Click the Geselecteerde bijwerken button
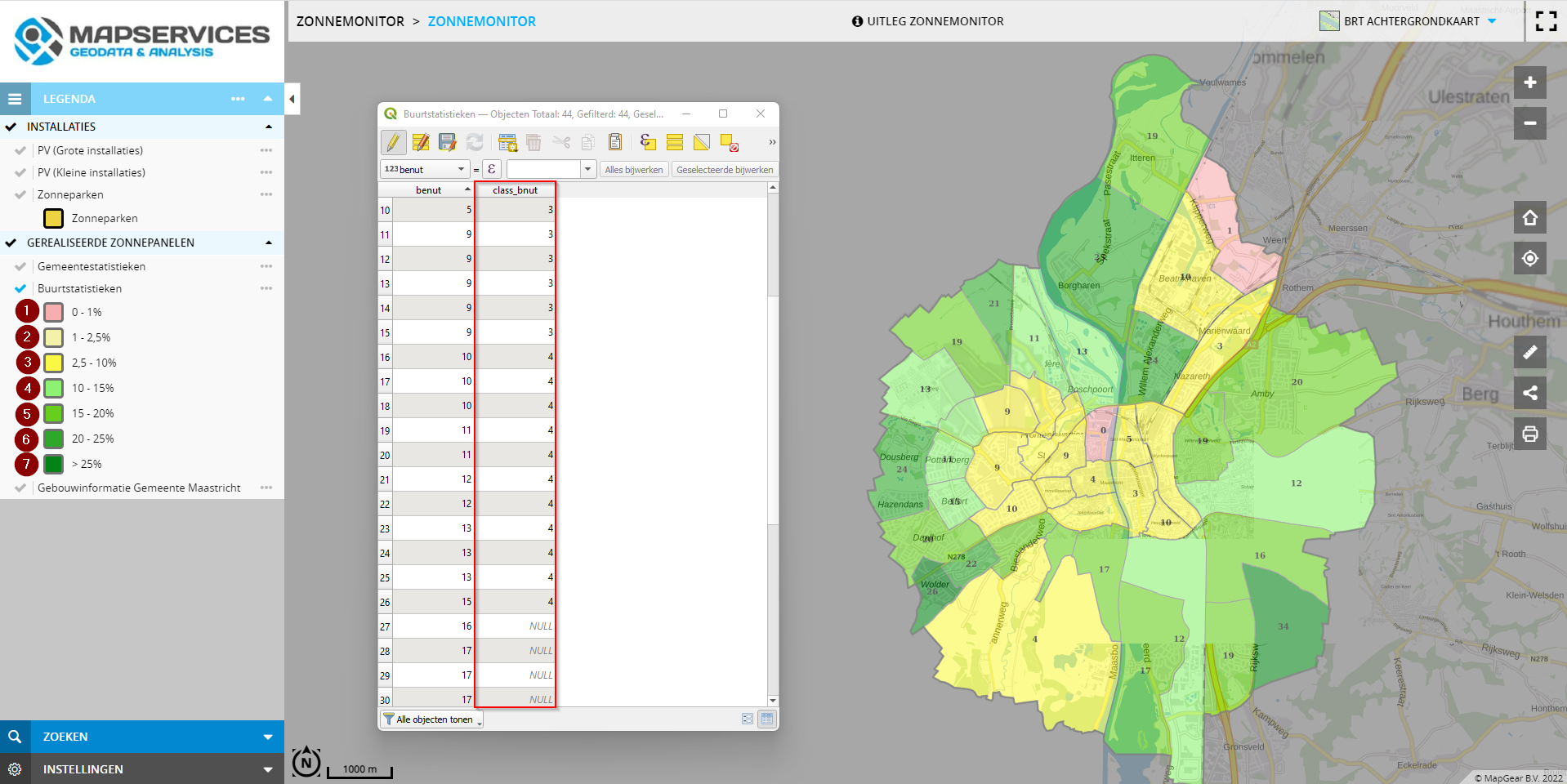The image size is (1567, 784). 725,169
